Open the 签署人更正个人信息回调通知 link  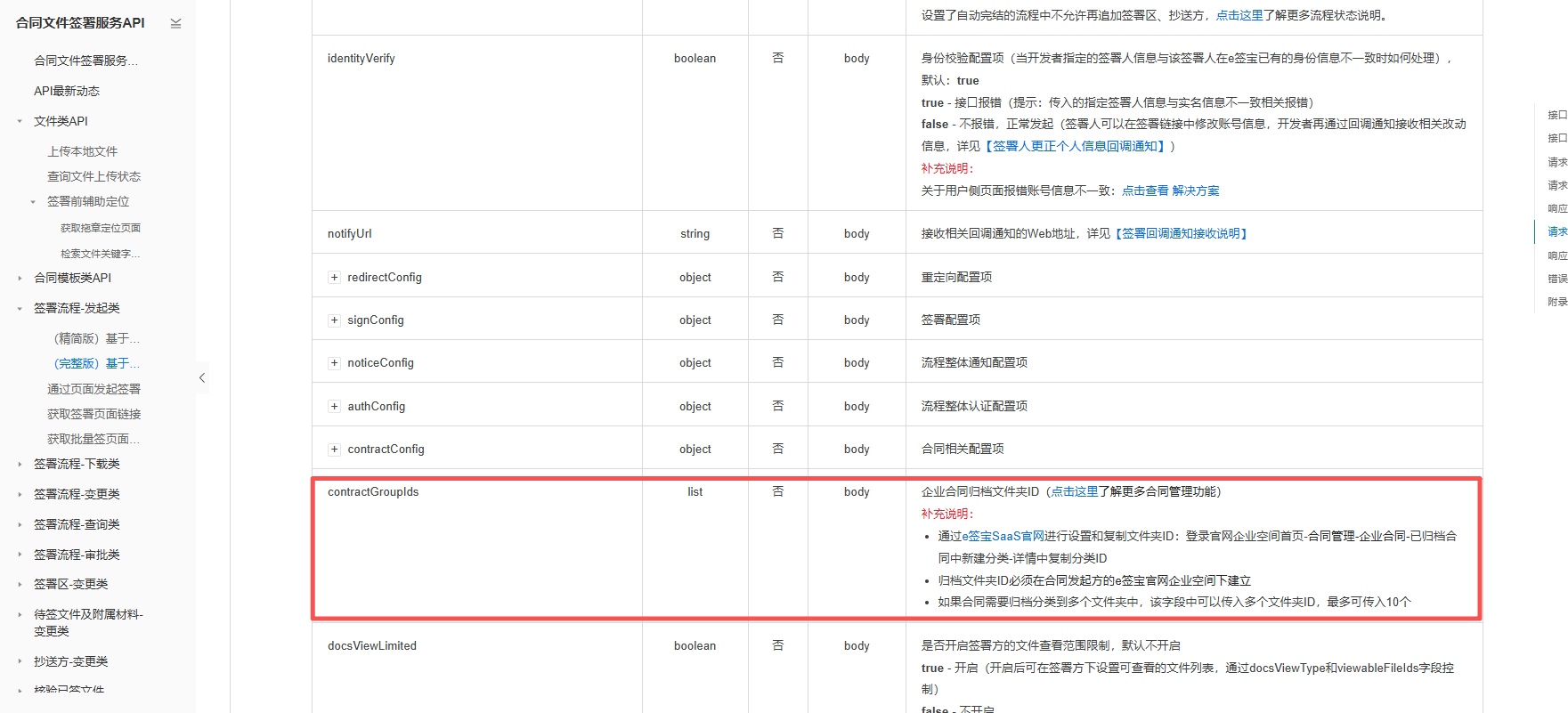pos(1076,146)
